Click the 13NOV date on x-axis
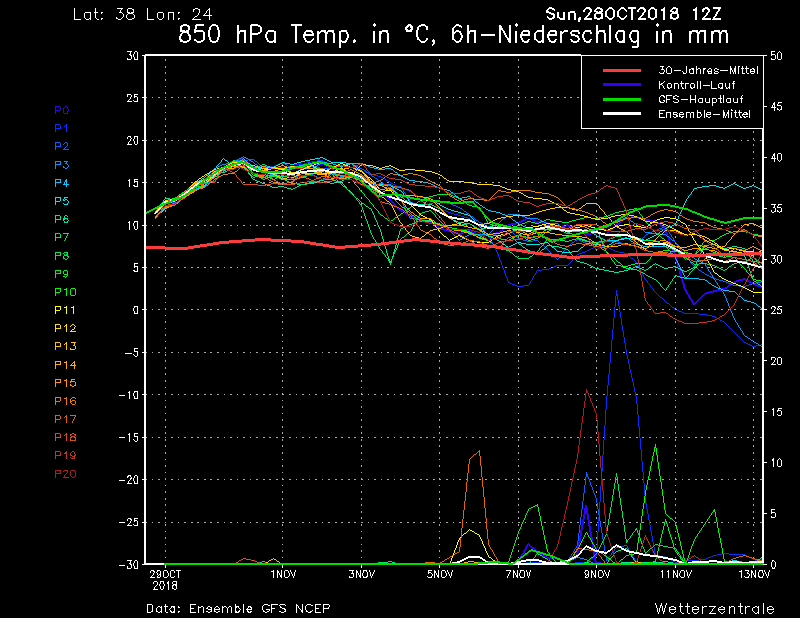Viewport: 800px width, 618px height. point(755,575)
